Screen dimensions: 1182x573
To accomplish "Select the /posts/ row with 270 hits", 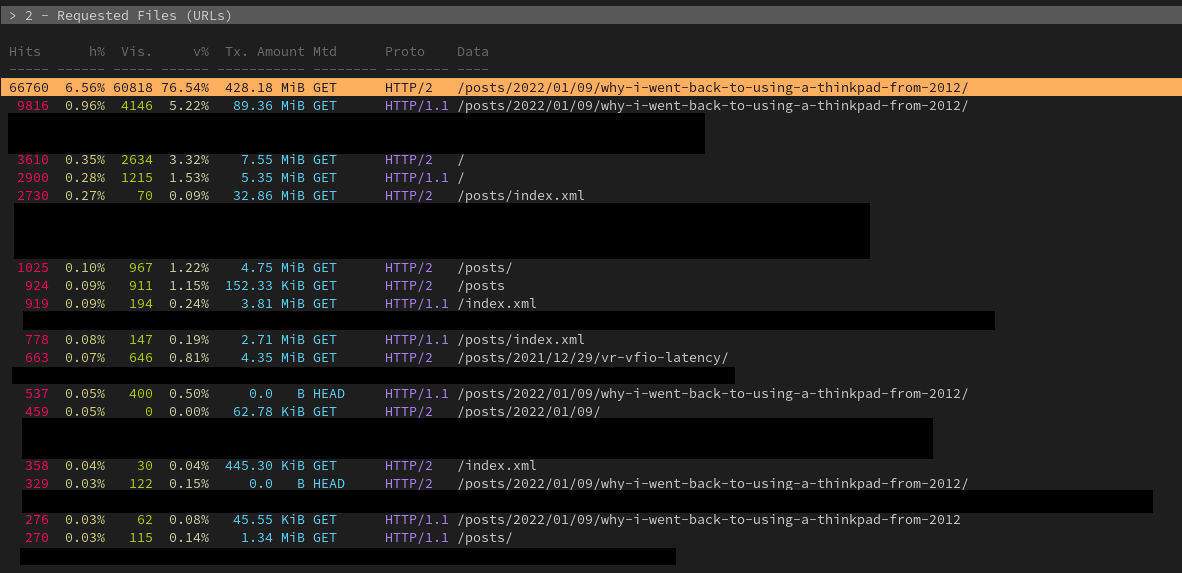I will pyautogui.click(x=484, y=537).
